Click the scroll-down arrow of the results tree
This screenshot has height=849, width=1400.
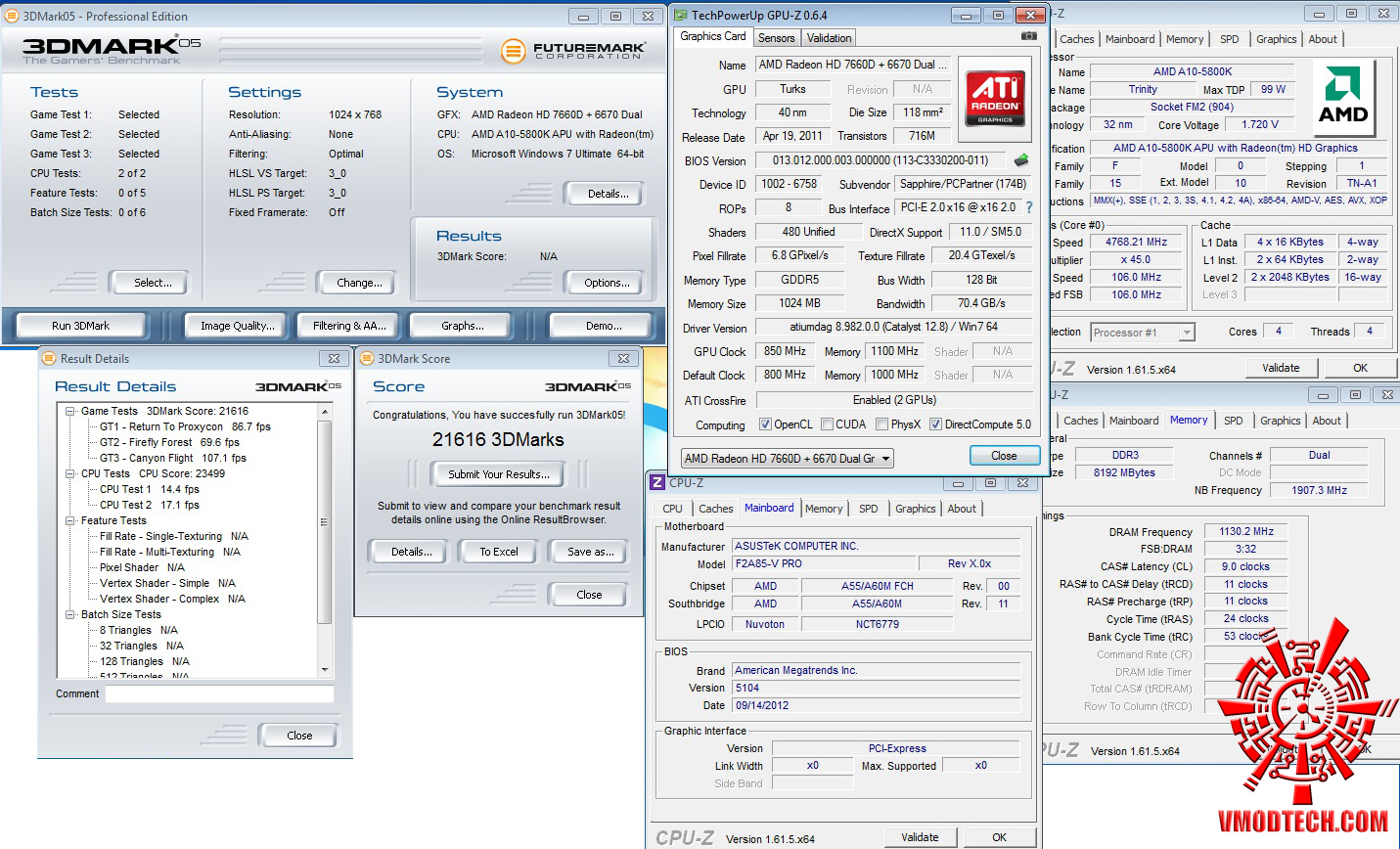[x=326, y=670]
